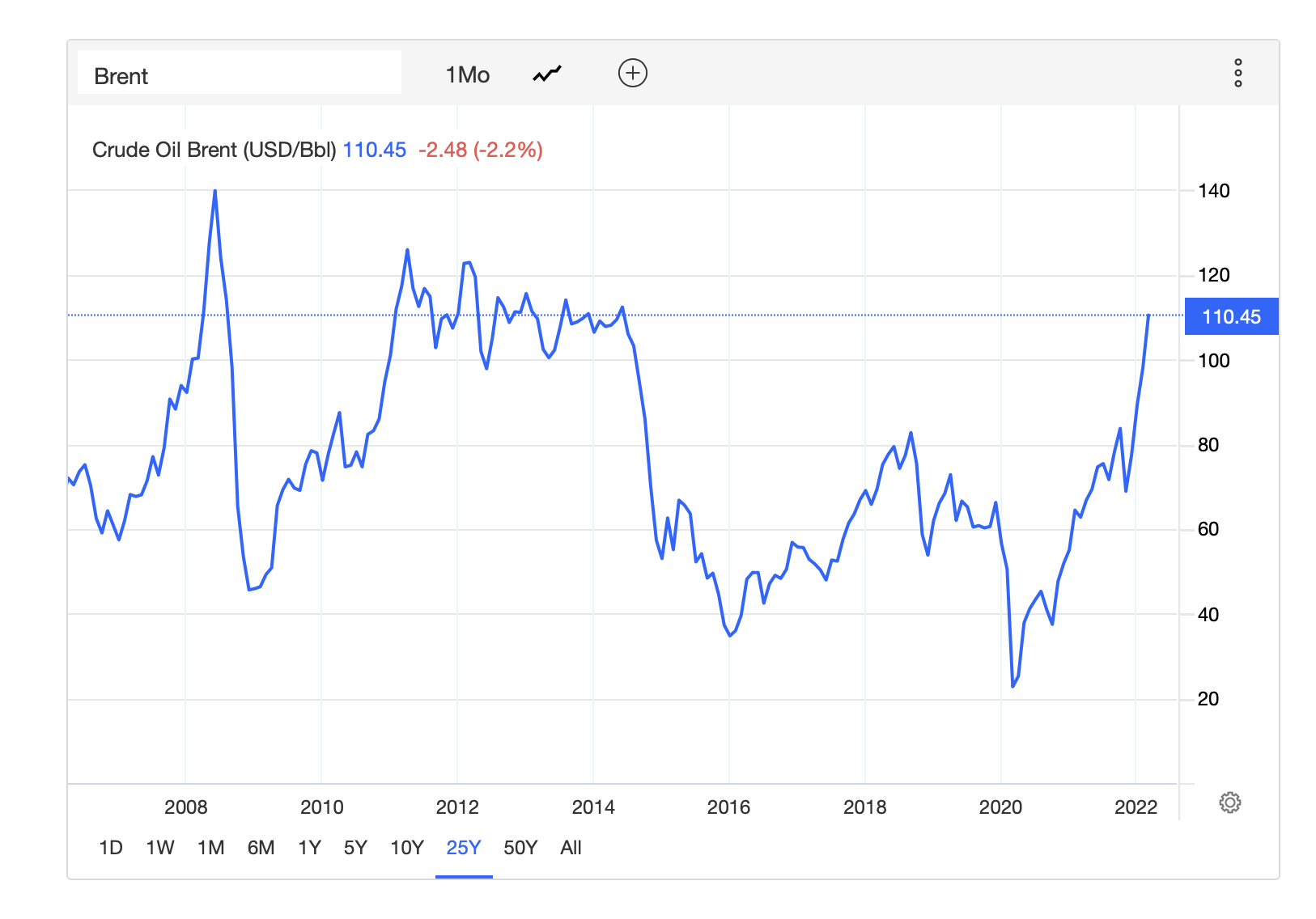Screen dimensions: 1316x919
Task: Choose the 1Y time range
Action: point(309,848)
